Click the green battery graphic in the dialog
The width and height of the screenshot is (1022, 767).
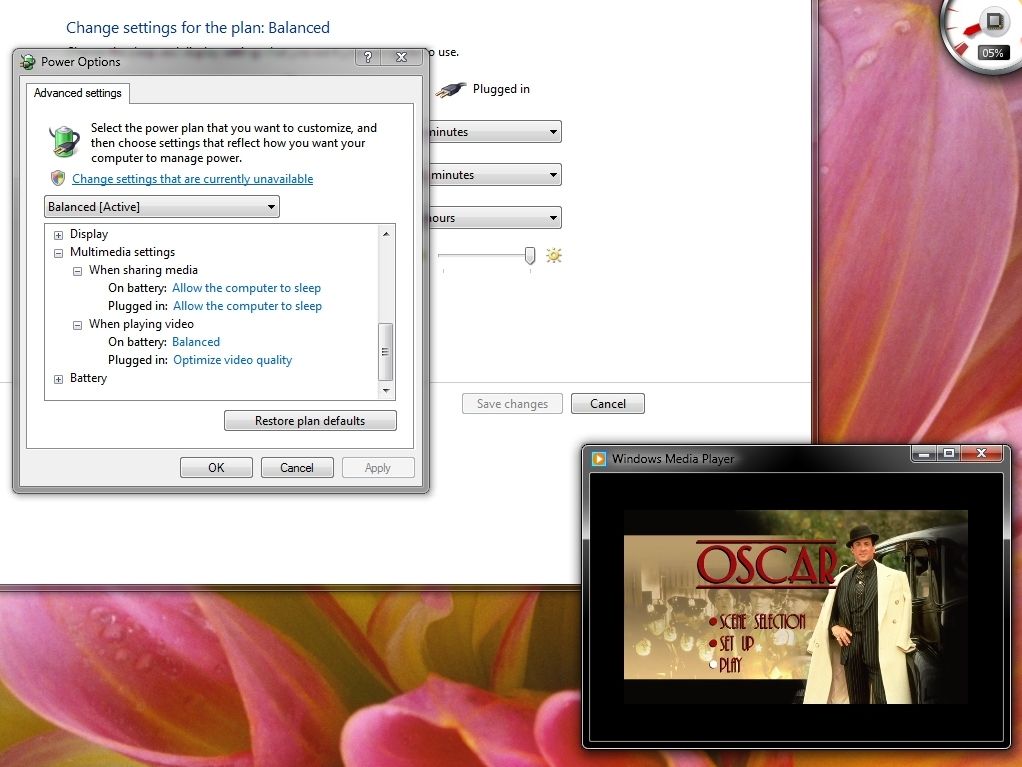[x=64, y=141]
